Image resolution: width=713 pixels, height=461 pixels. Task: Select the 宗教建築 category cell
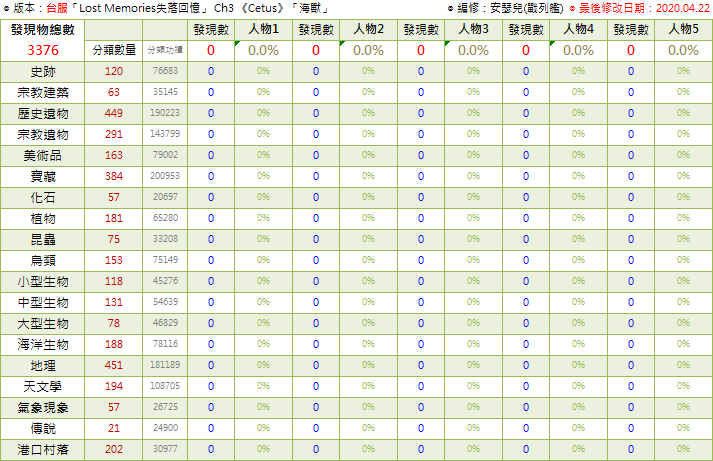click(x=43, y=92)
